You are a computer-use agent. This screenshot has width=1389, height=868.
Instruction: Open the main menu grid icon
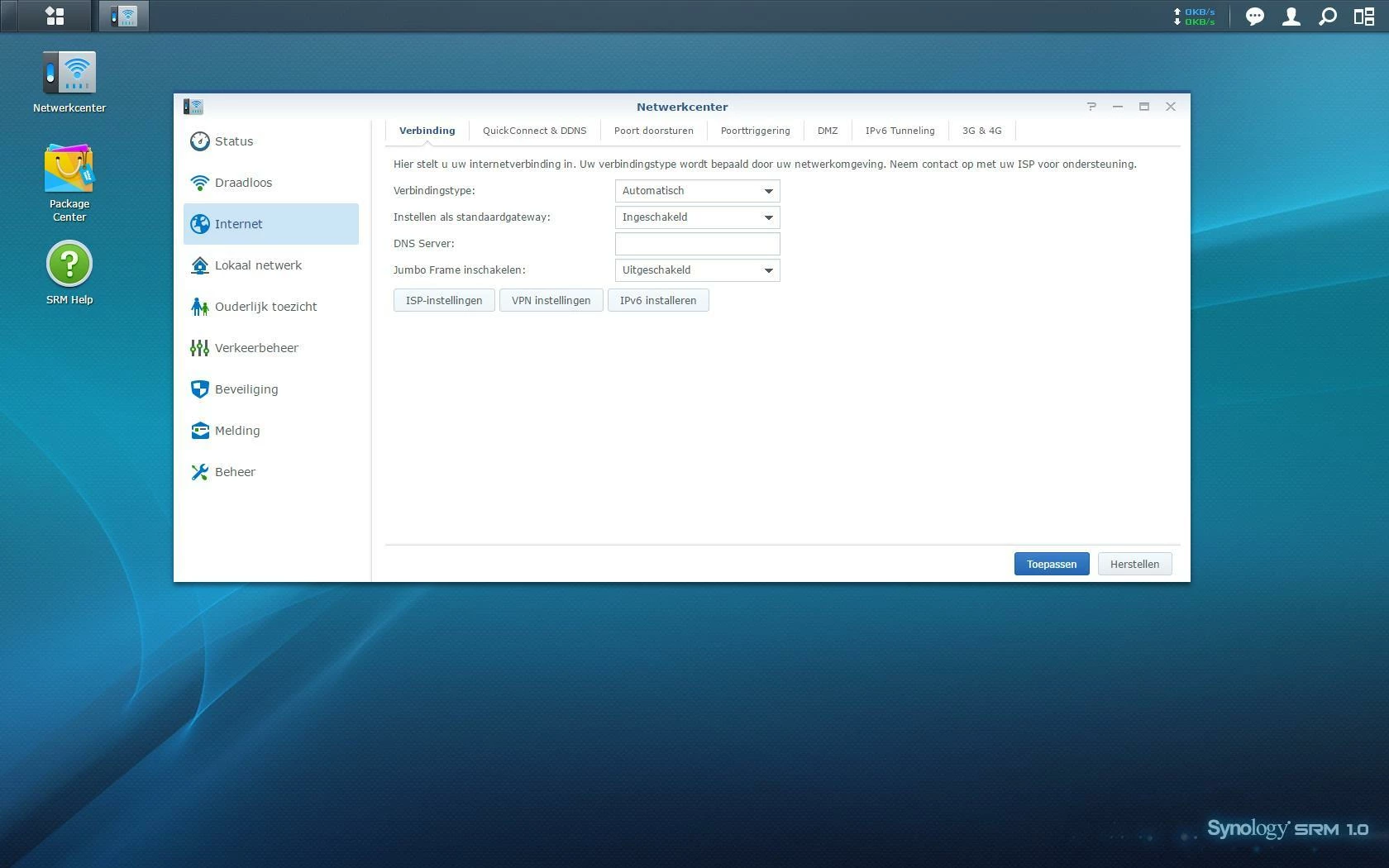coord(55,16)
